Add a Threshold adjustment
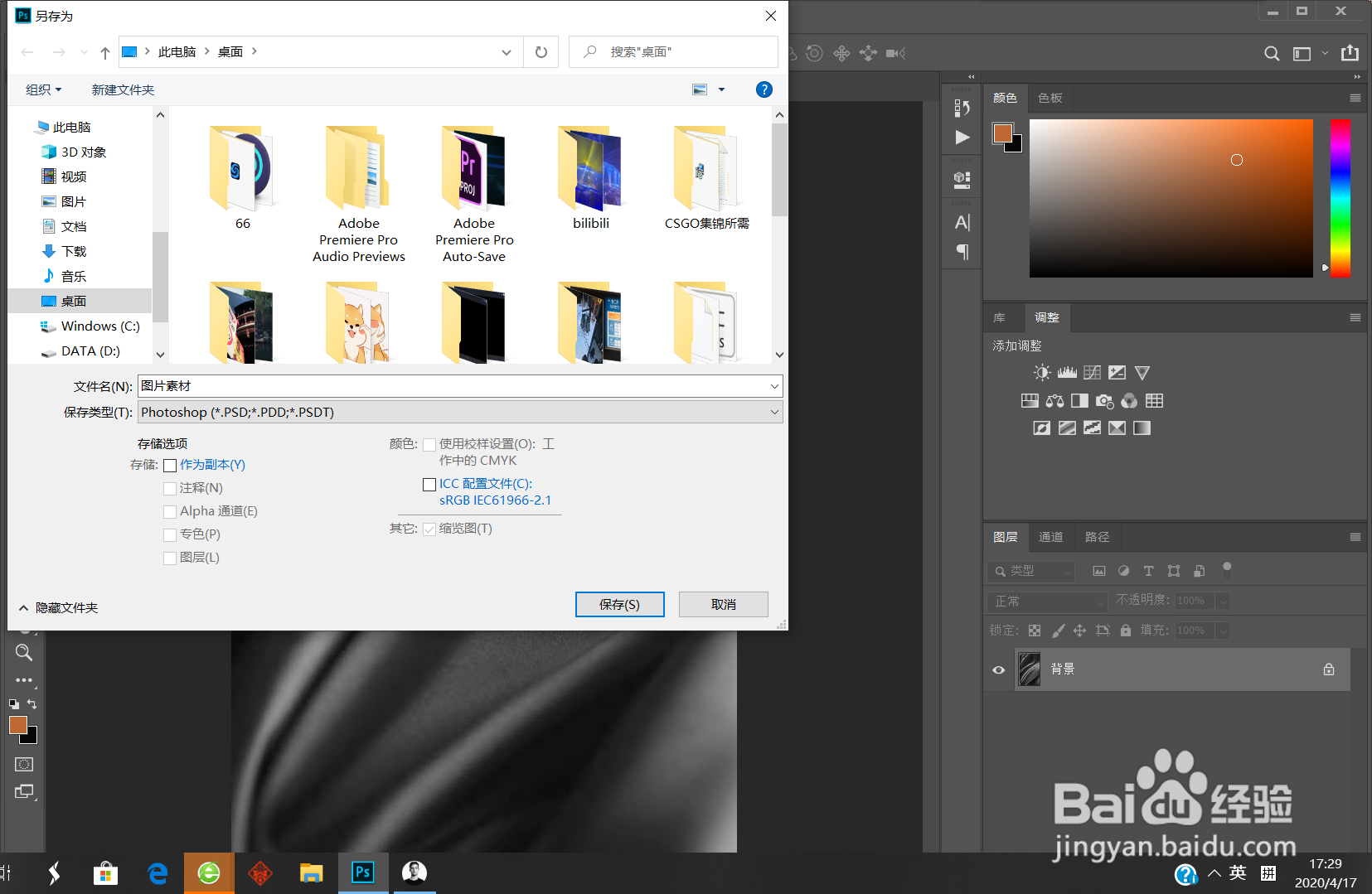Image resolution: width=1372 pixels, height=894 pixels. [x=1093, y=428]
